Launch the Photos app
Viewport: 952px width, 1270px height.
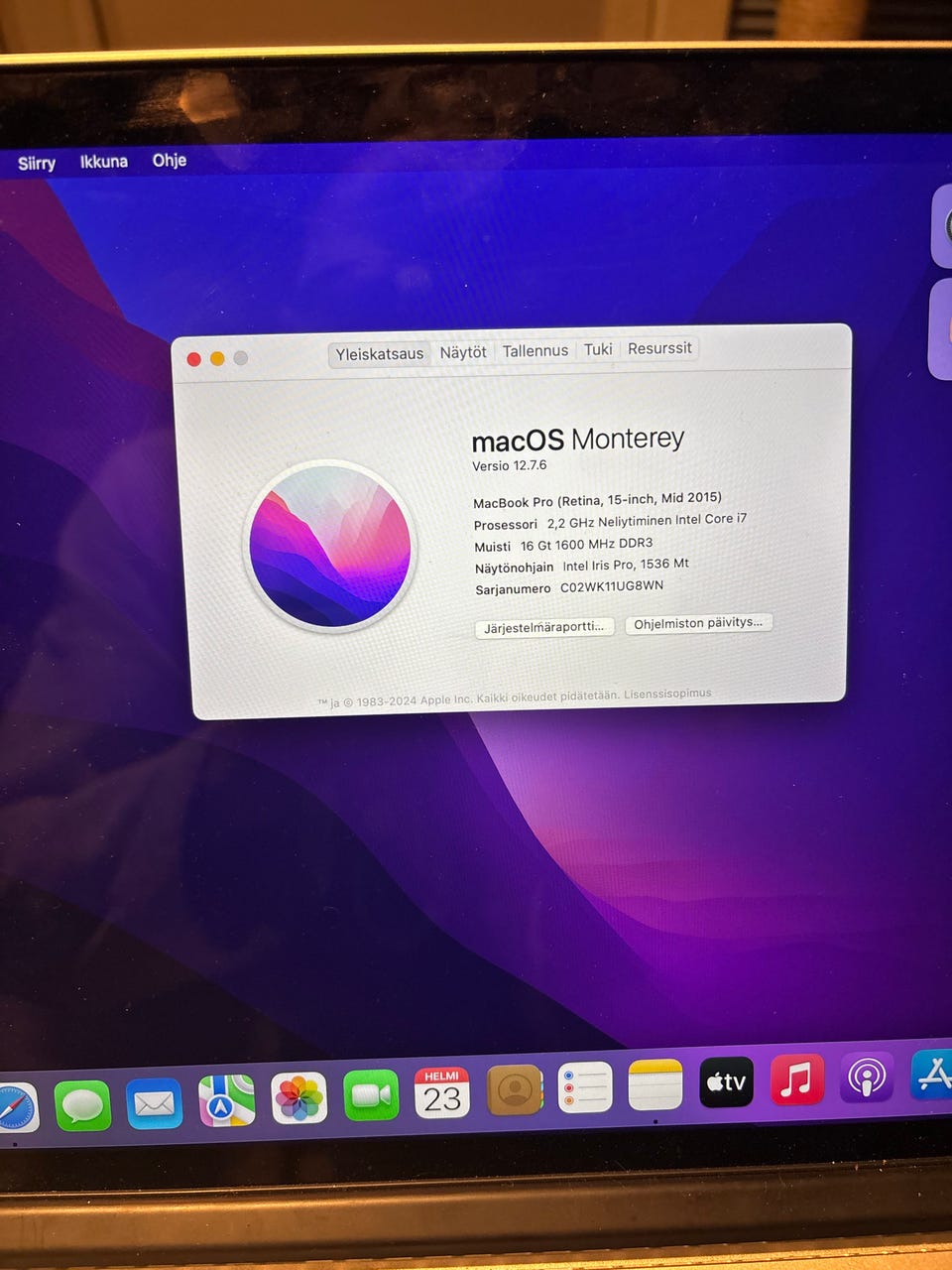coord(298,1098)
